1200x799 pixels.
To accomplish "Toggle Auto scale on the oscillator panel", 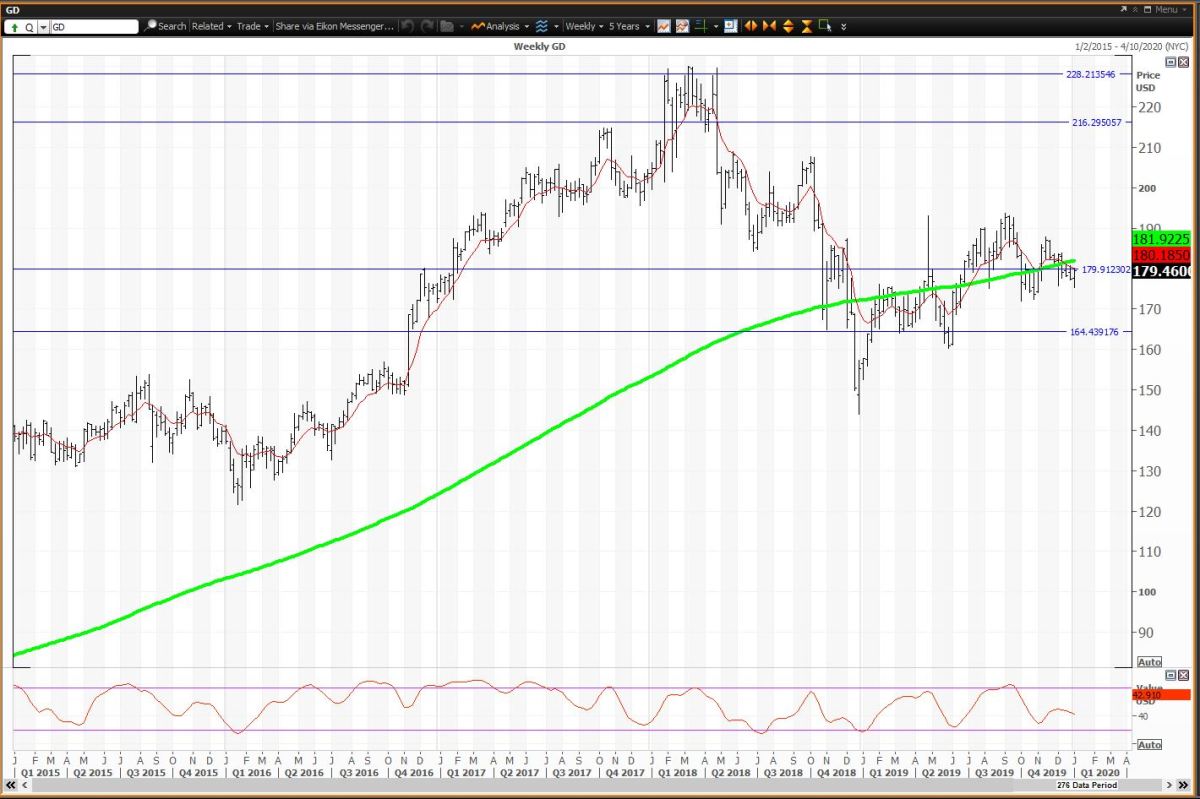I will point(1149,744).
